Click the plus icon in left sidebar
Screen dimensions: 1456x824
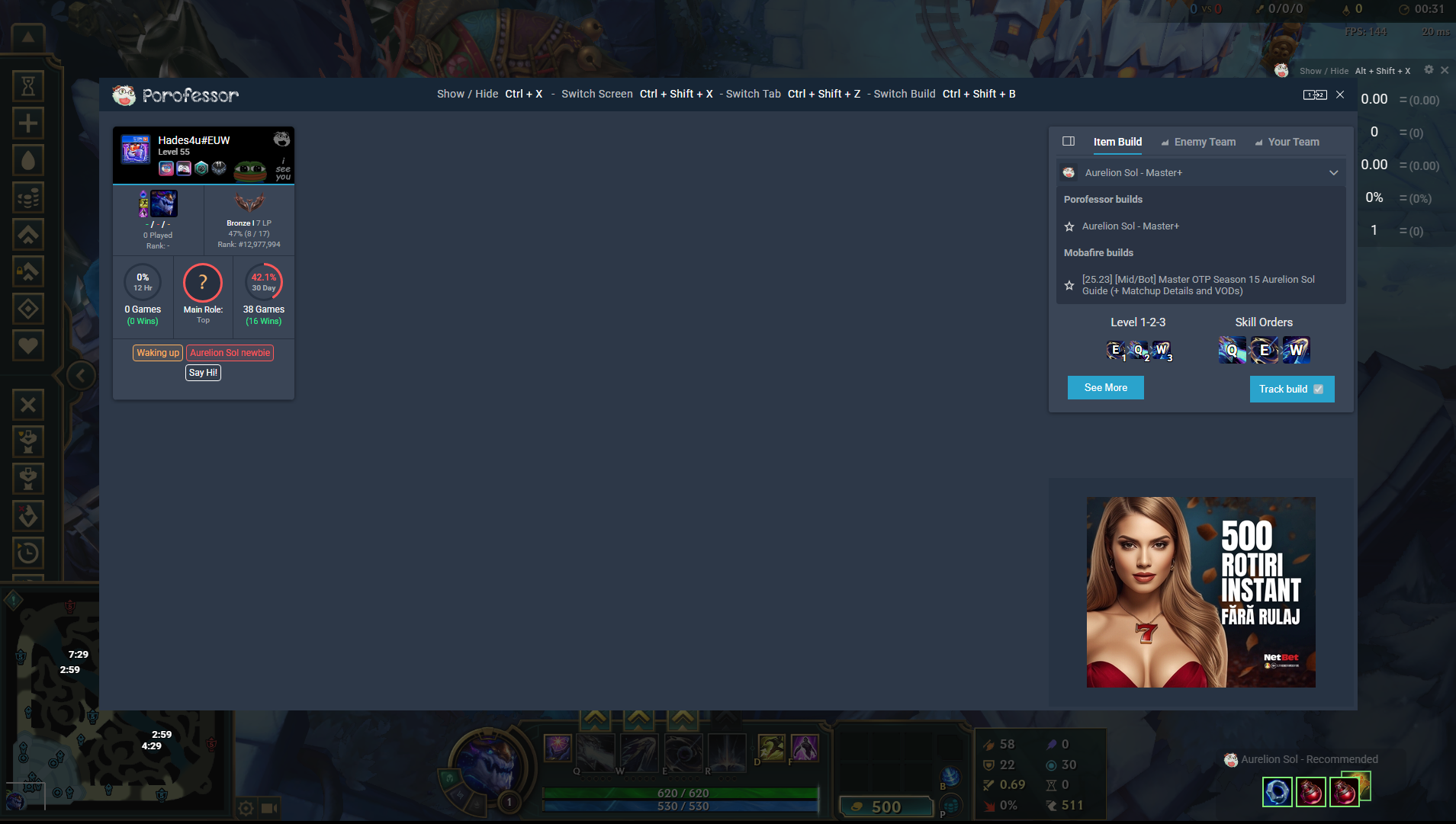[x=28, y=123]
